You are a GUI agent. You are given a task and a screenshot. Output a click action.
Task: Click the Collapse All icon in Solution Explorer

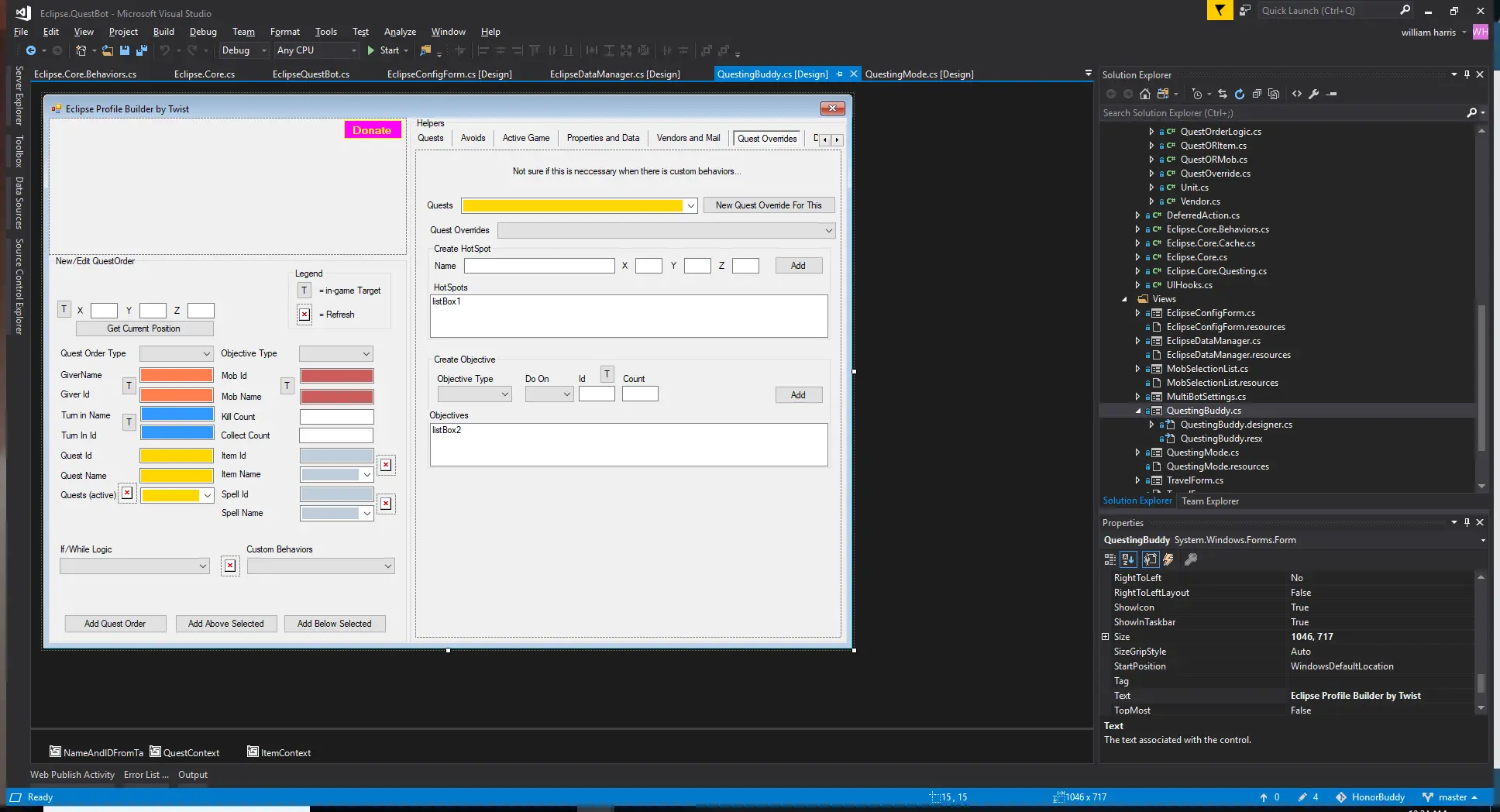[x=1257, y=94]
